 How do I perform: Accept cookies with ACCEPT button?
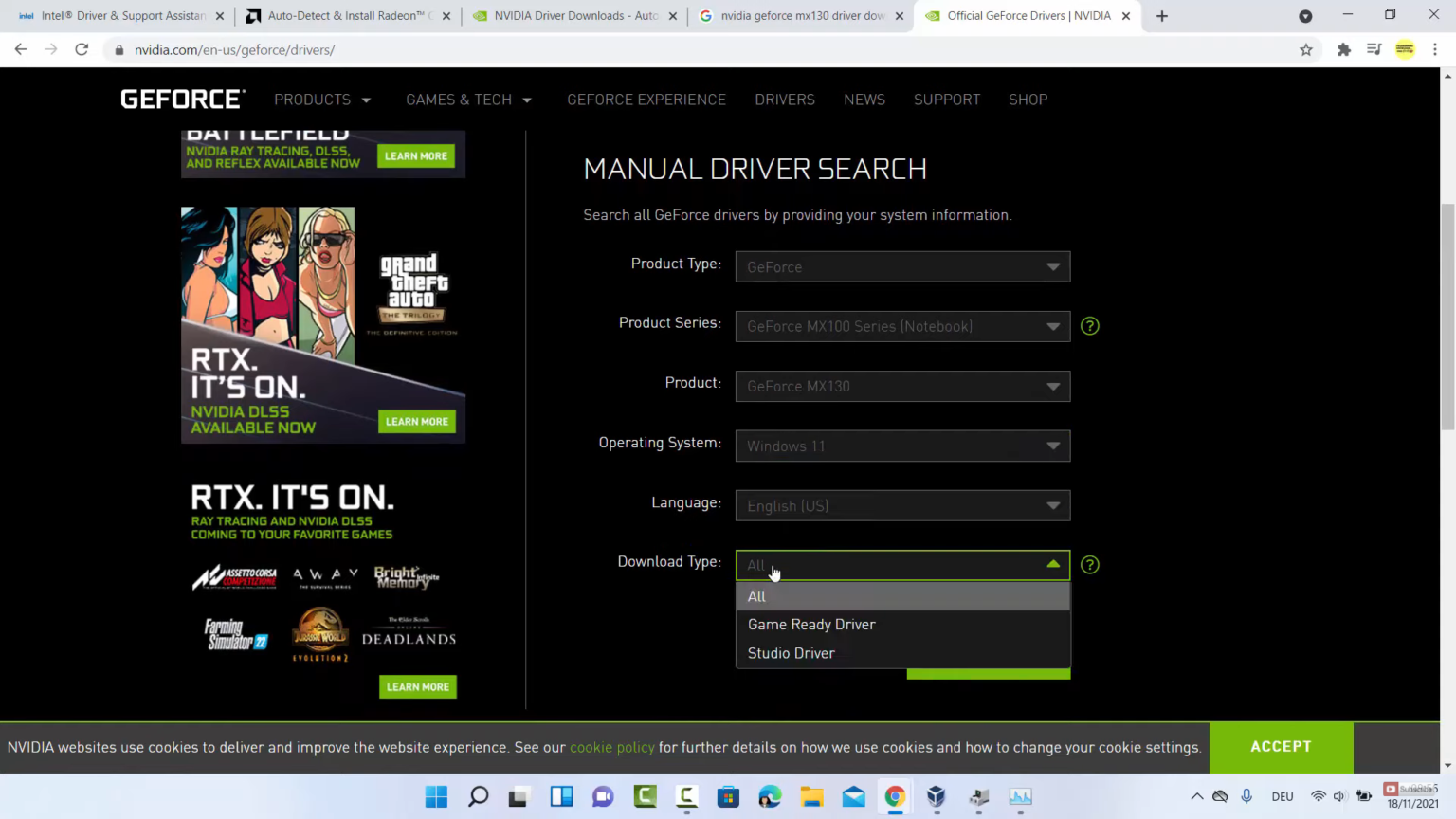coord(1281,747)
